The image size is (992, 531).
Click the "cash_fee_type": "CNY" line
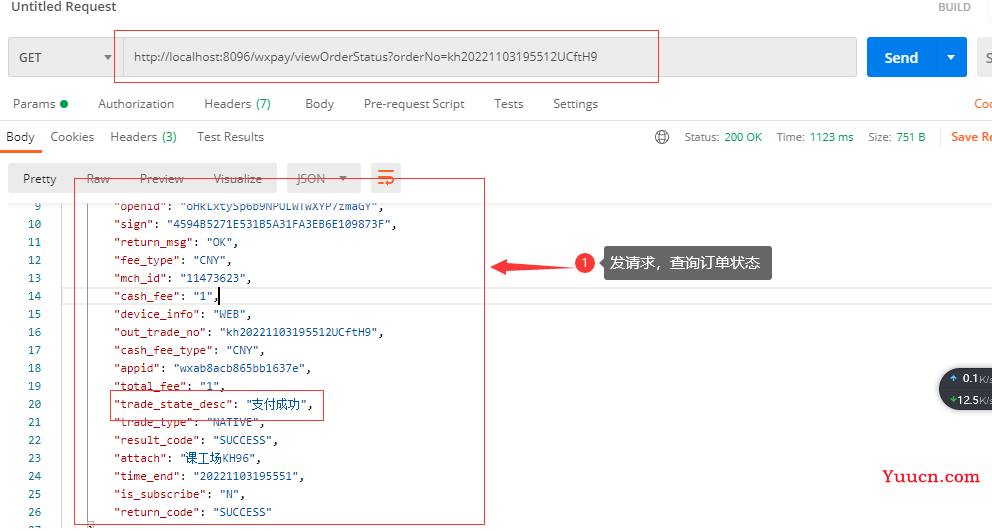click(x=189, y=350)
